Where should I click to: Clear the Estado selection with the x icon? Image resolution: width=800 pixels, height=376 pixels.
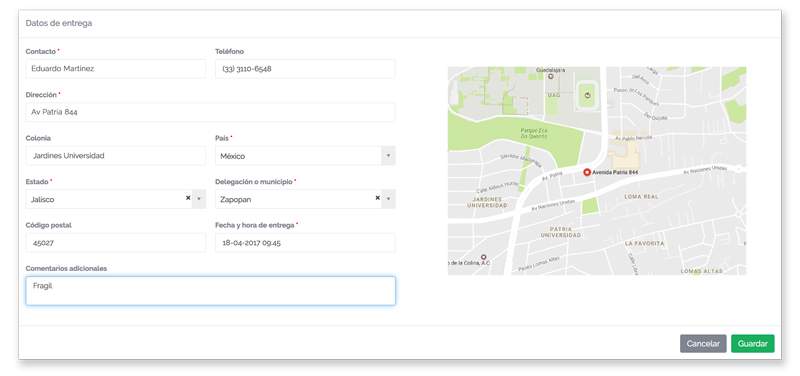188,198
